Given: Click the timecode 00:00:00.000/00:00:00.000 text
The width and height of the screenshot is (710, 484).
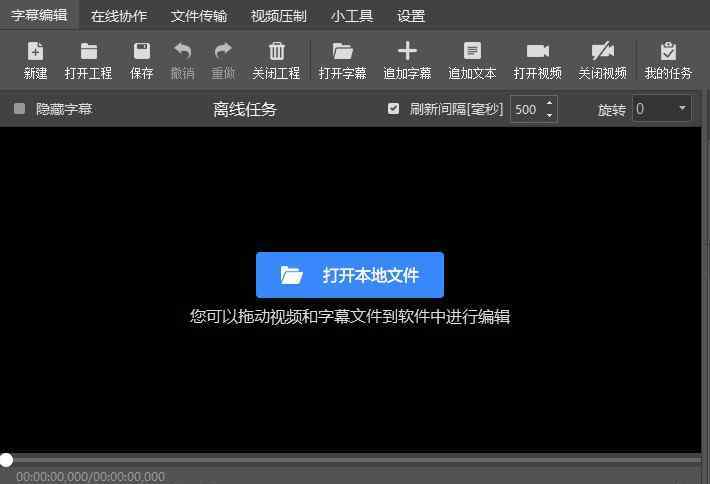Looking at the screenshot, I should click(91, 477).
